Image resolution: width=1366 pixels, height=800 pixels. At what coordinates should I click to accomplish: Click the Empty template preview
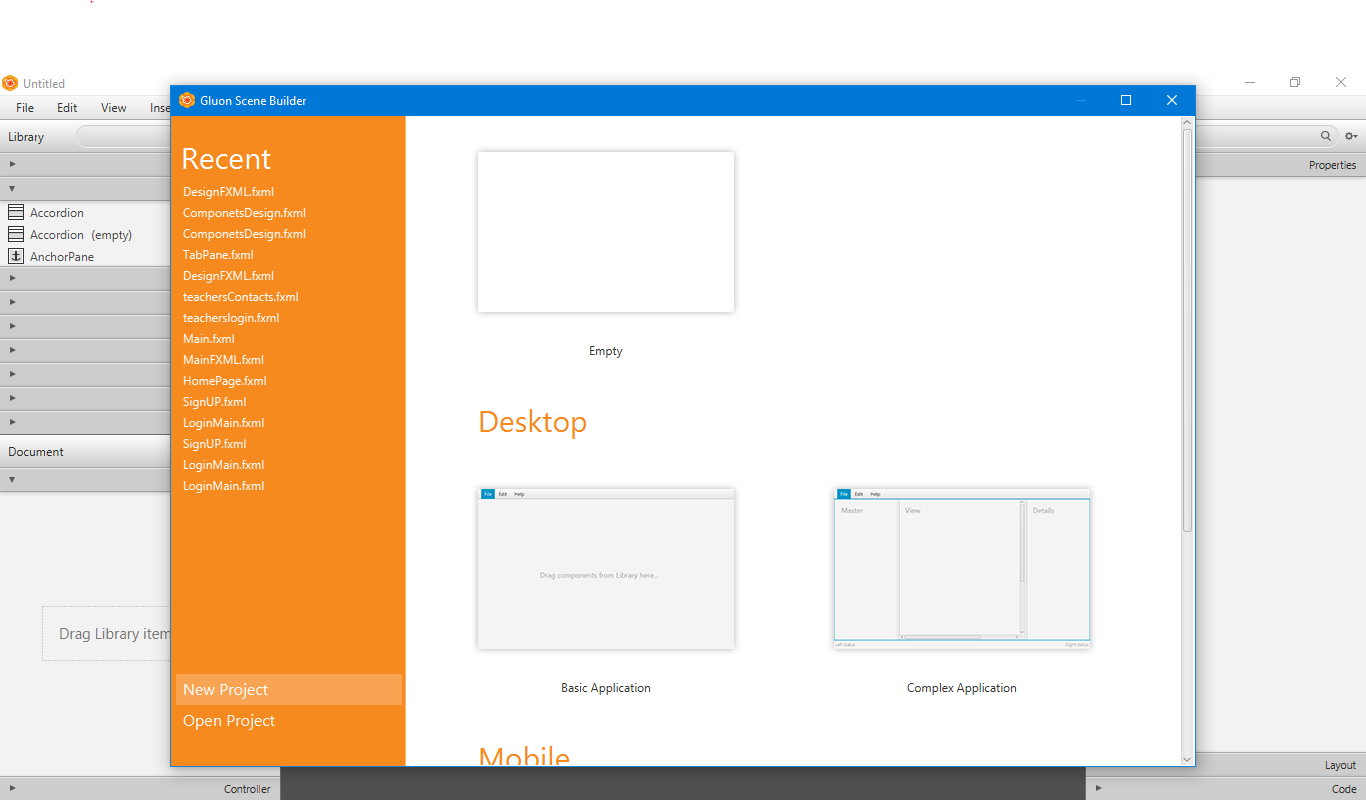point(606,231)
